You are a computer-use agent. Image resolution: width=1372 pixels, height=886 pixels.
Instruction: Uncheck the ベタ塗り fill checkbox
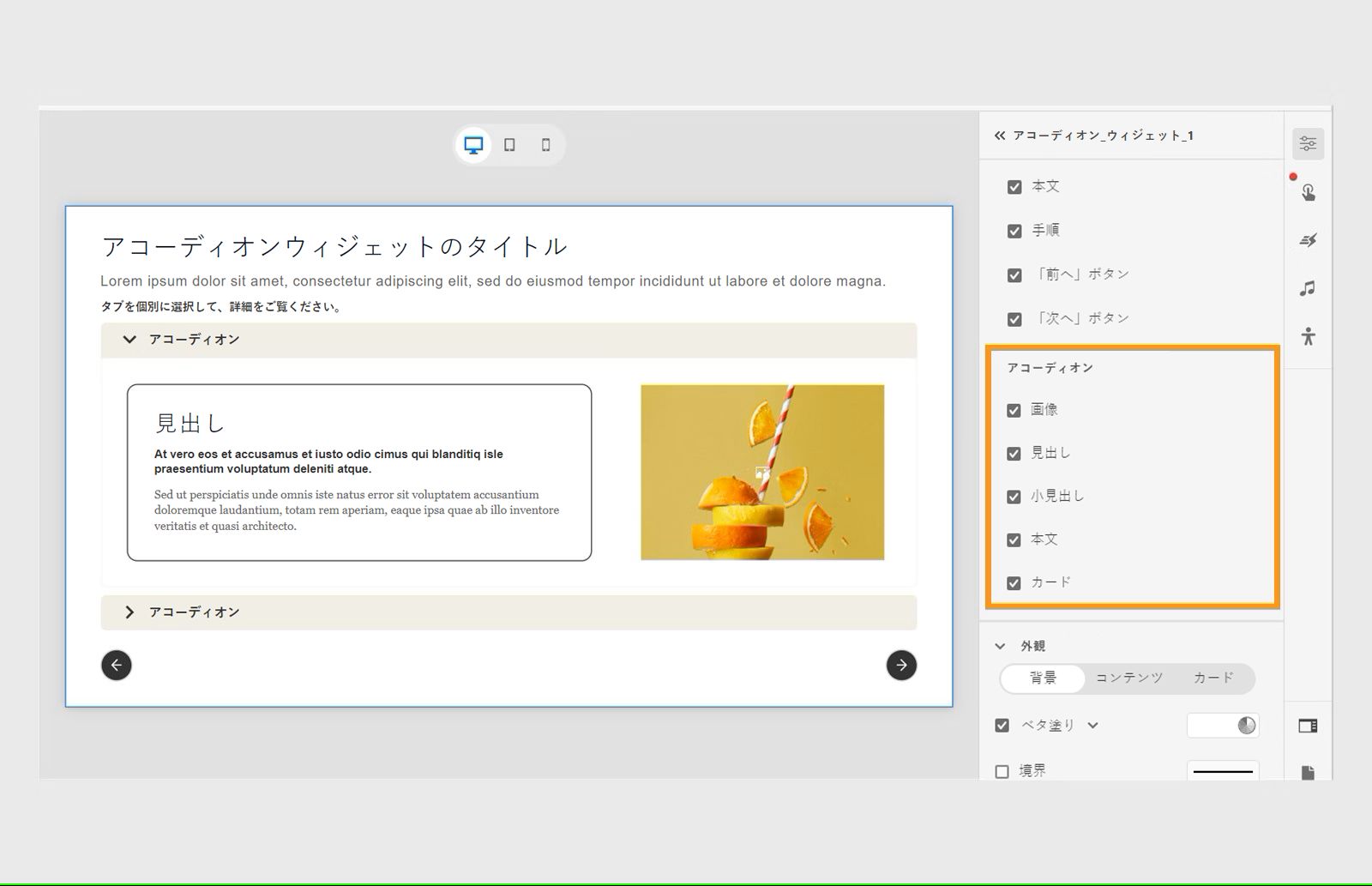1002,726
